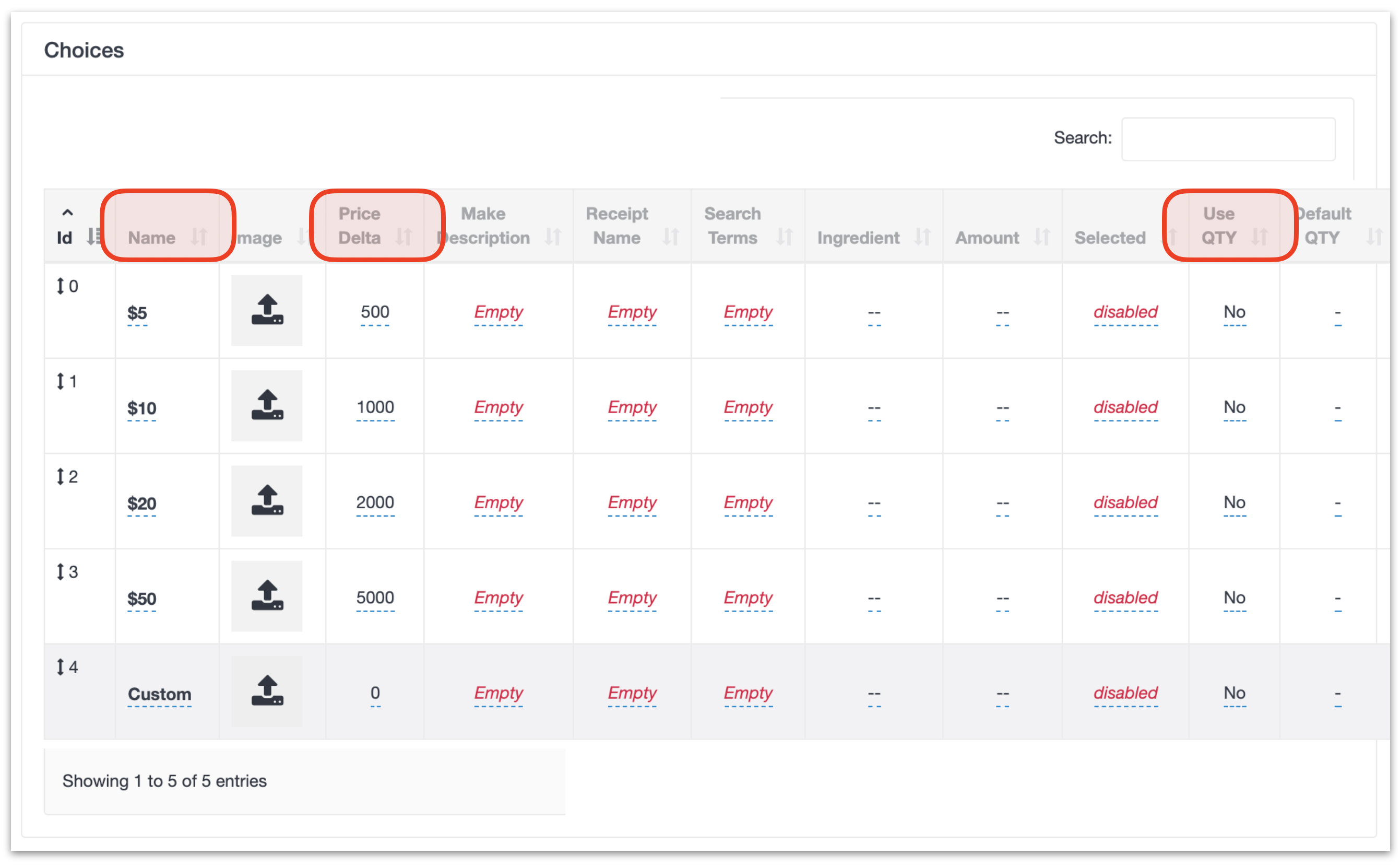Toggle Use QTY 'No' in $5 row
Image resolution: width=1400 pixels, height=867 pixels.
(1234, 312)
